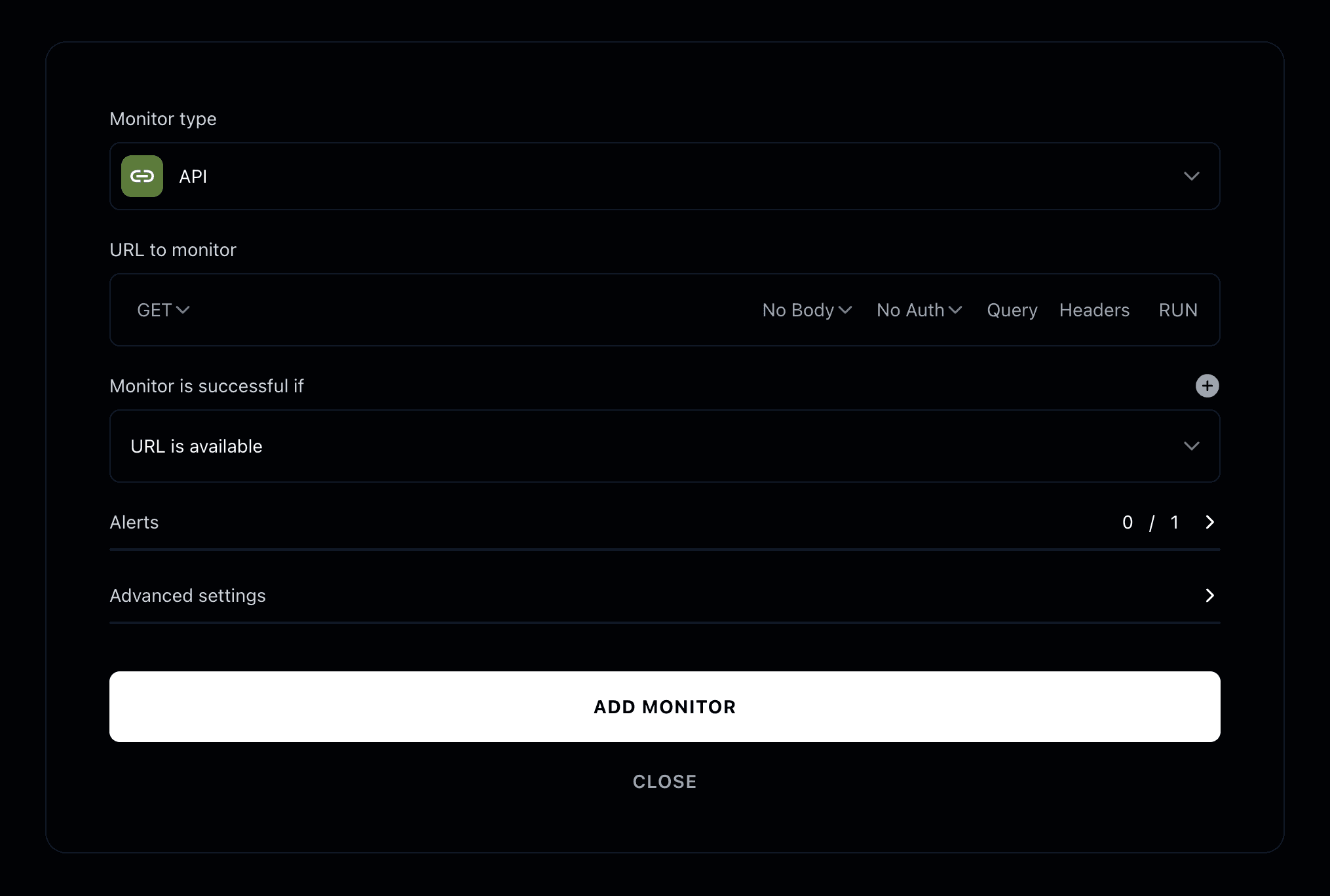
Task: Click CLOSE to dismiss the dialog
Action: pyautogui.click(x=664, y=781)
